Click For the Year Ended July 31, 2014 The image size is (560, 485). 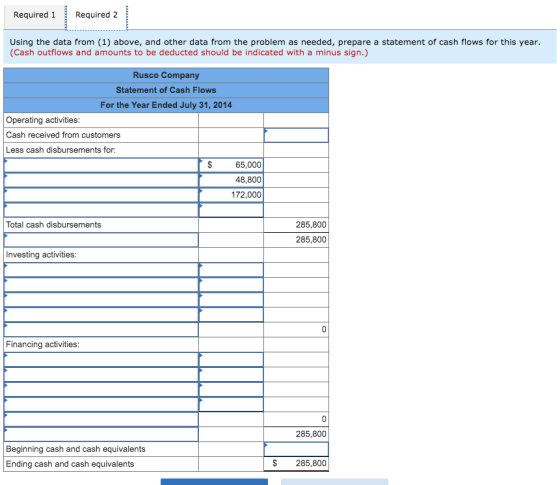tap(166, 105)
